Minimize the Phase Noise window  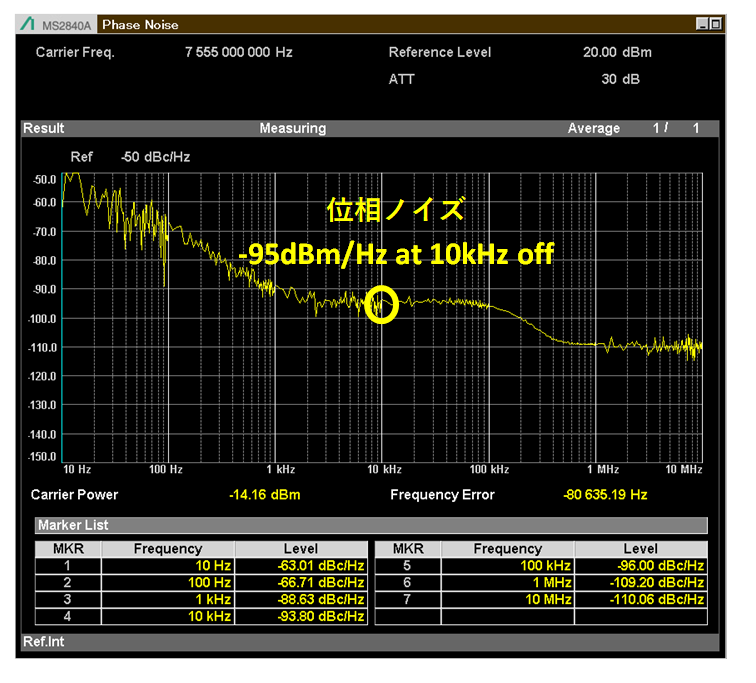(x=702, y=24)
